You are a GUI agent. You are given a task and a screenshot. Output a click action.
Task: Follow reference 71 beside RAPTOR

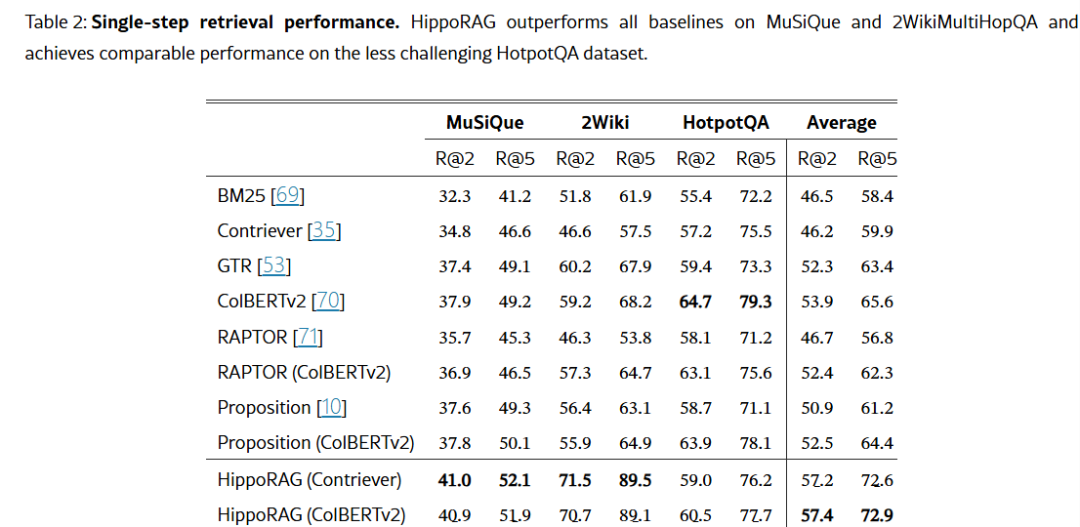pyautogui.click(x=306, y=337)
